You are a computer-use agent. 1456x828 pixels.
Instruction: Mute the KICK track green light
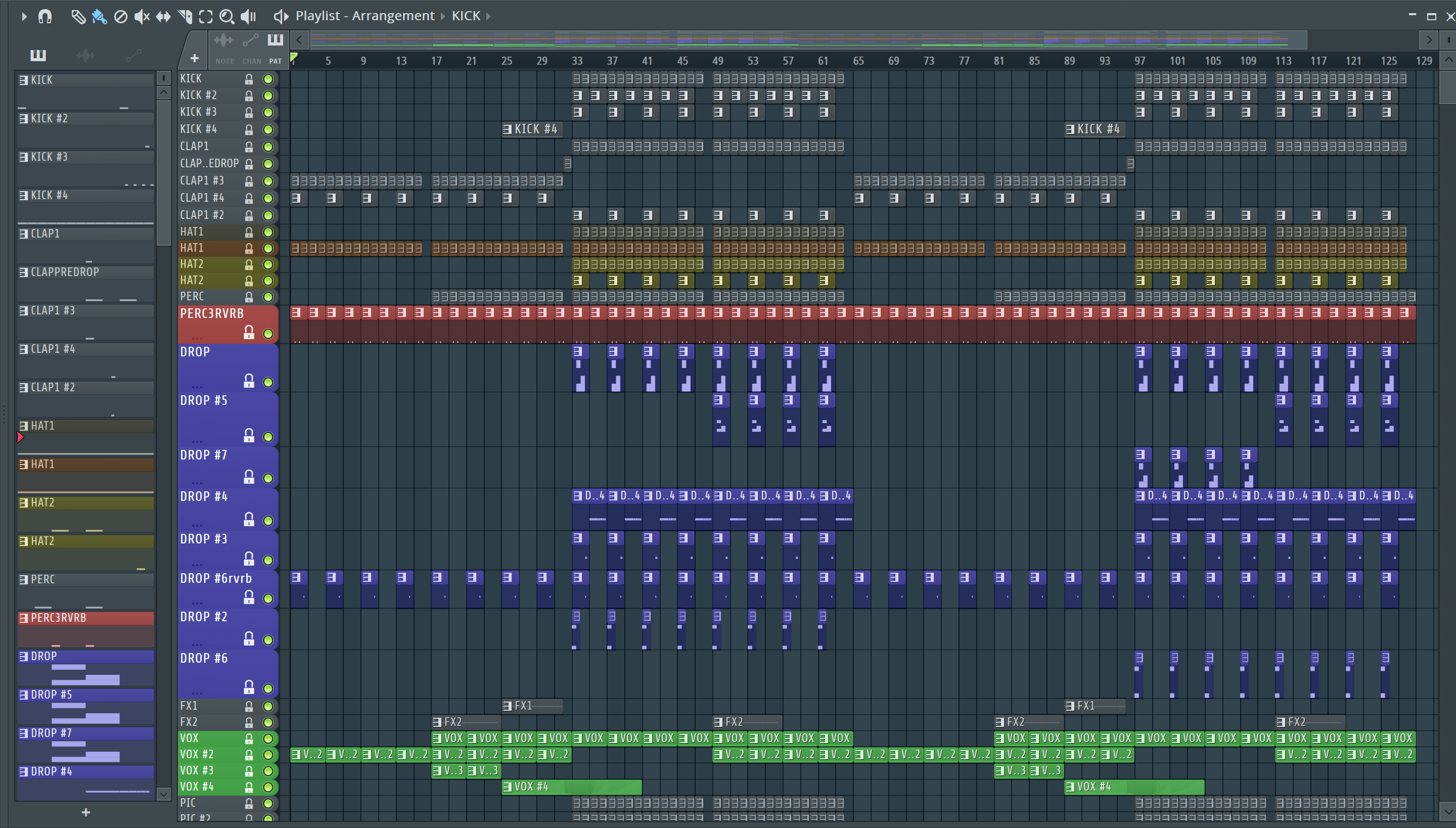click(268, 79)
